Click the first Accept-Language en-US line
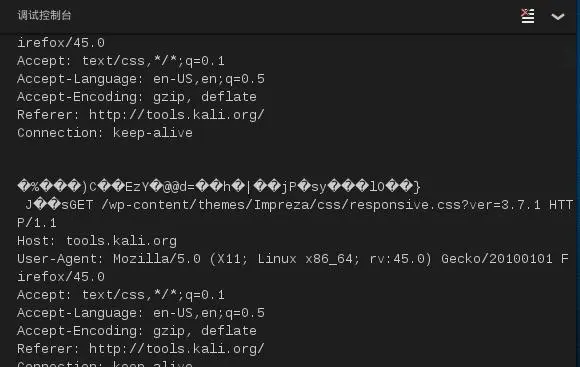The width and height of the screenshot is (580, 367). tap(141, 79)
